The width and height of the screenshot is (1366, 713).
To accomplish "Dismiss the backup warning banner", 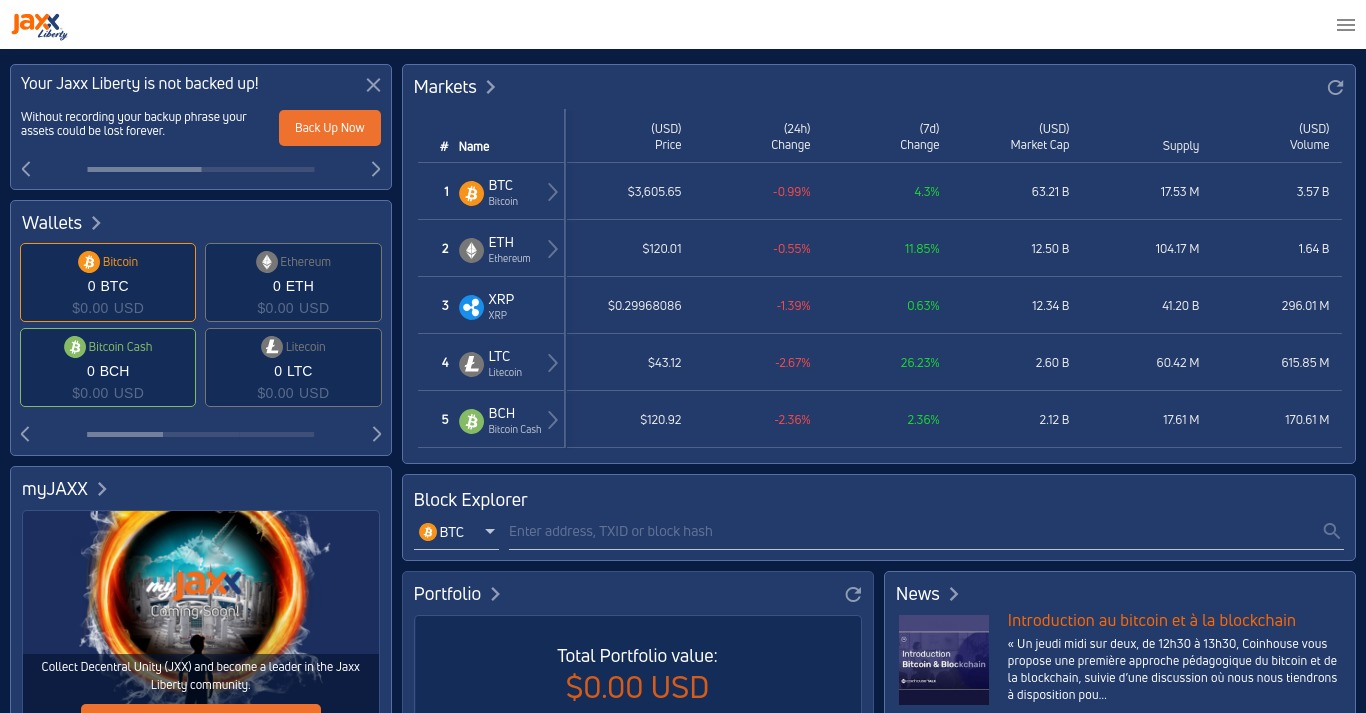I will (373, 85).
